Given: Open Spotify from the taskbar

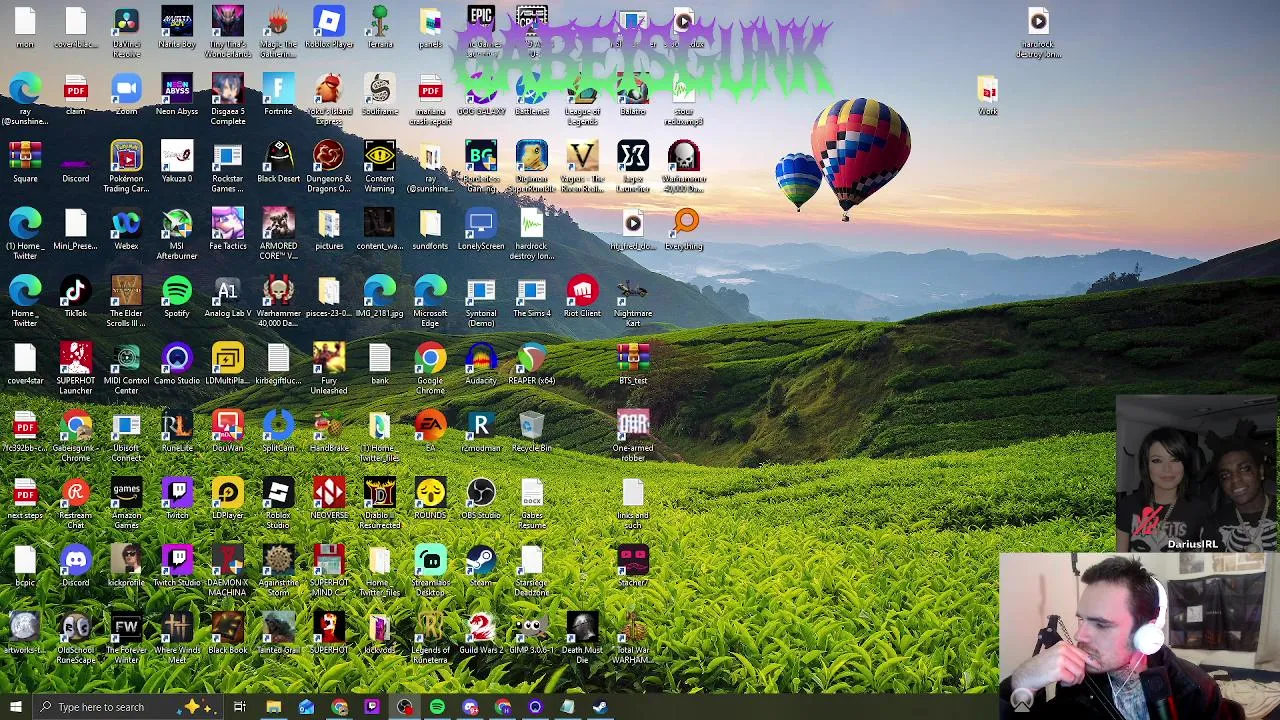Looking at the screenshot, I should click(x=437, y=707).
